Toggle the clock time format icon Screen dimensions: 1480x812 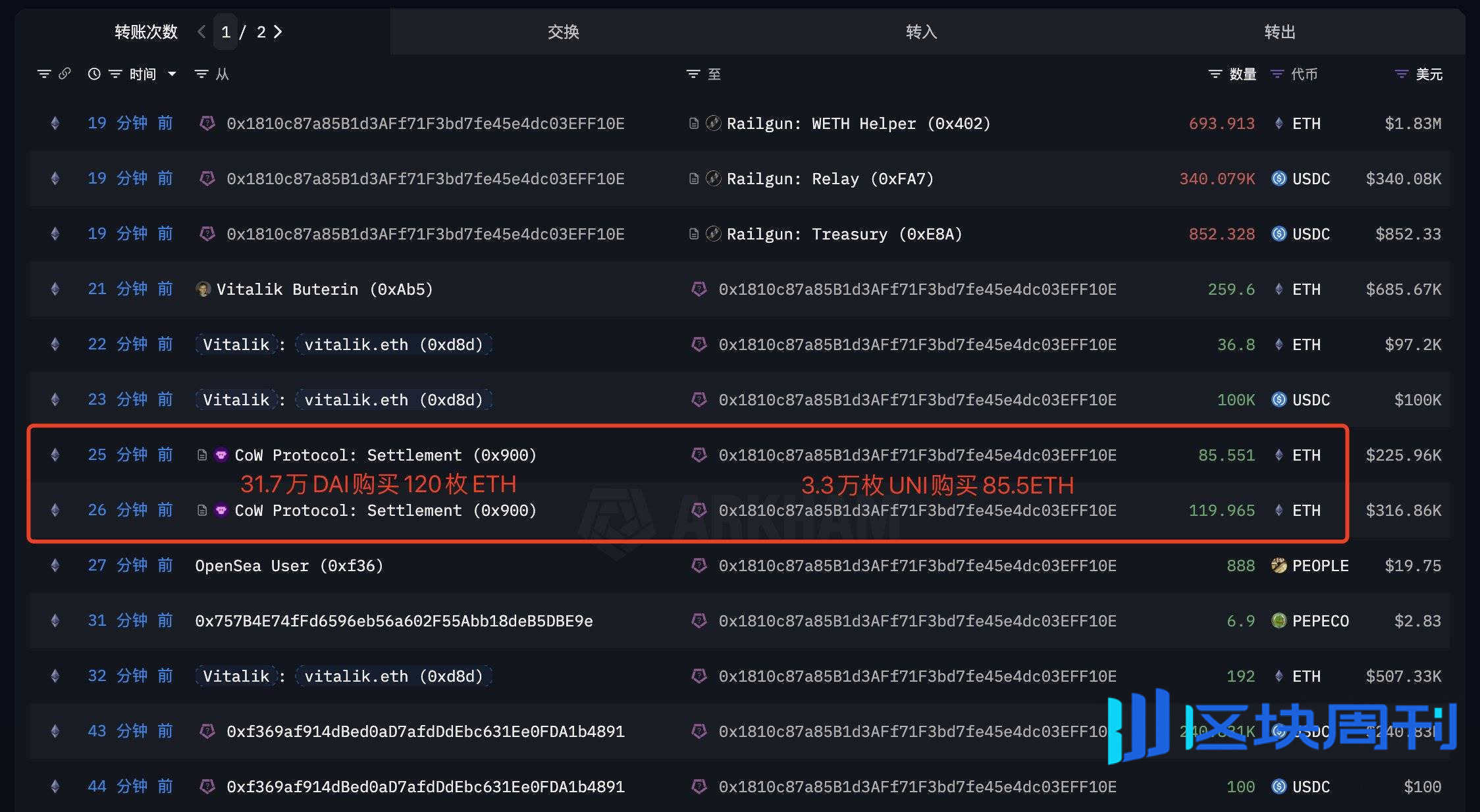[94, 74]
